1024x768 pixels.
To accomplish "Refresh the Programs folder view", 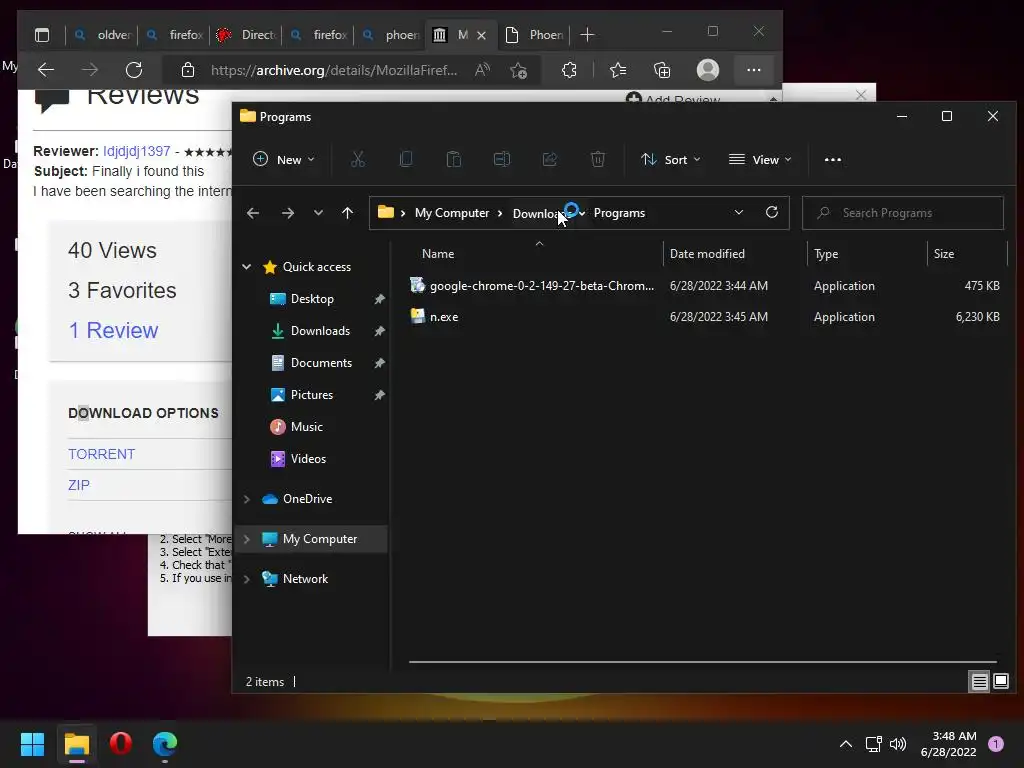I will click(772, 213).
